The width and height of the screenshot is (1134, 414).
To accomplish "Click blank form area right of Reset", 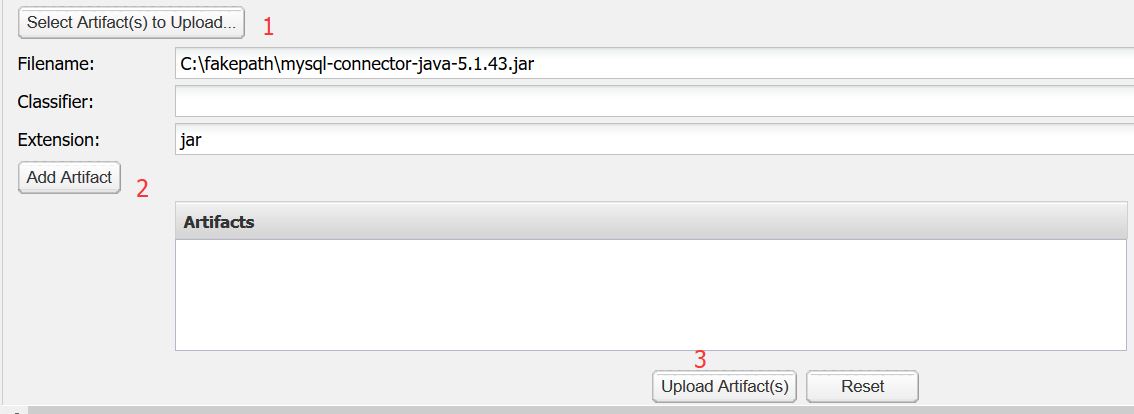I will tap(1020, 386).
